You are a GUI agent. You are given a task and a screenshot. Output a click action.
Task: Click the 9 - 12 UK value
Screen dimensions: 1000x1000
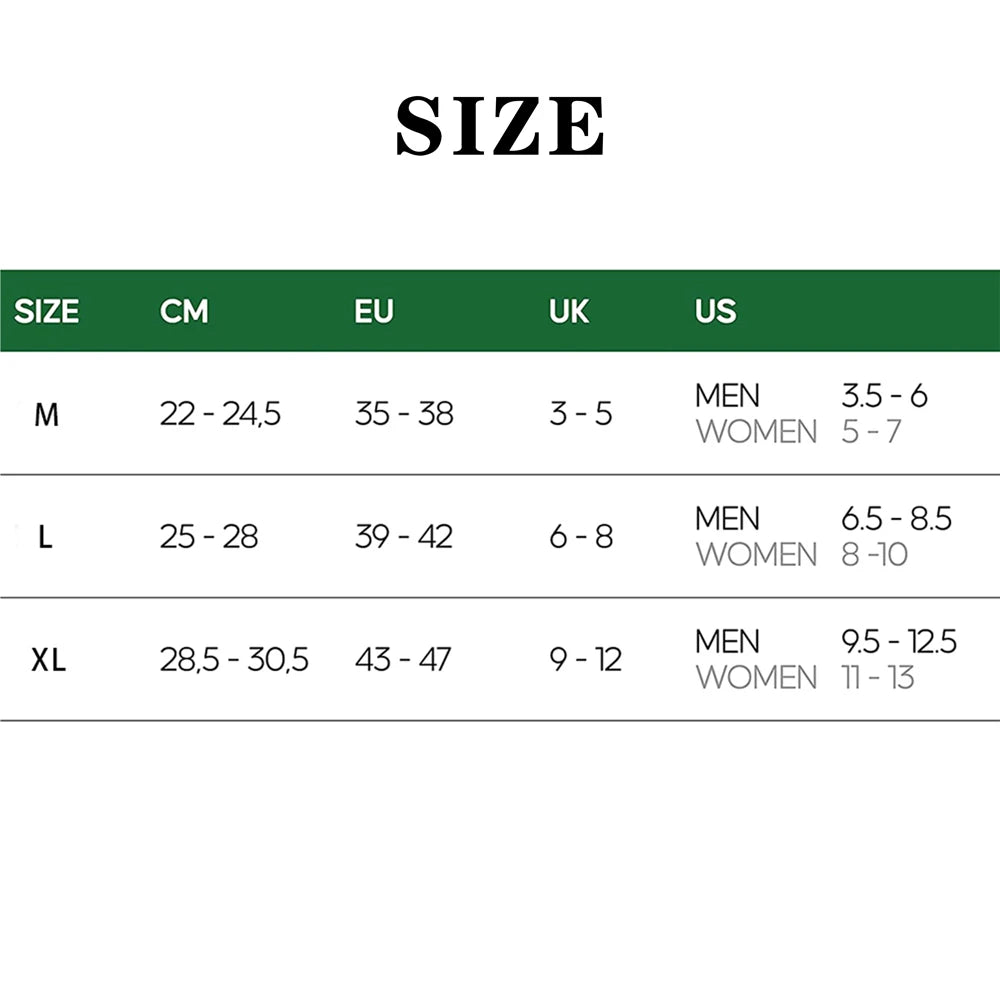click(x=585, y=660)
